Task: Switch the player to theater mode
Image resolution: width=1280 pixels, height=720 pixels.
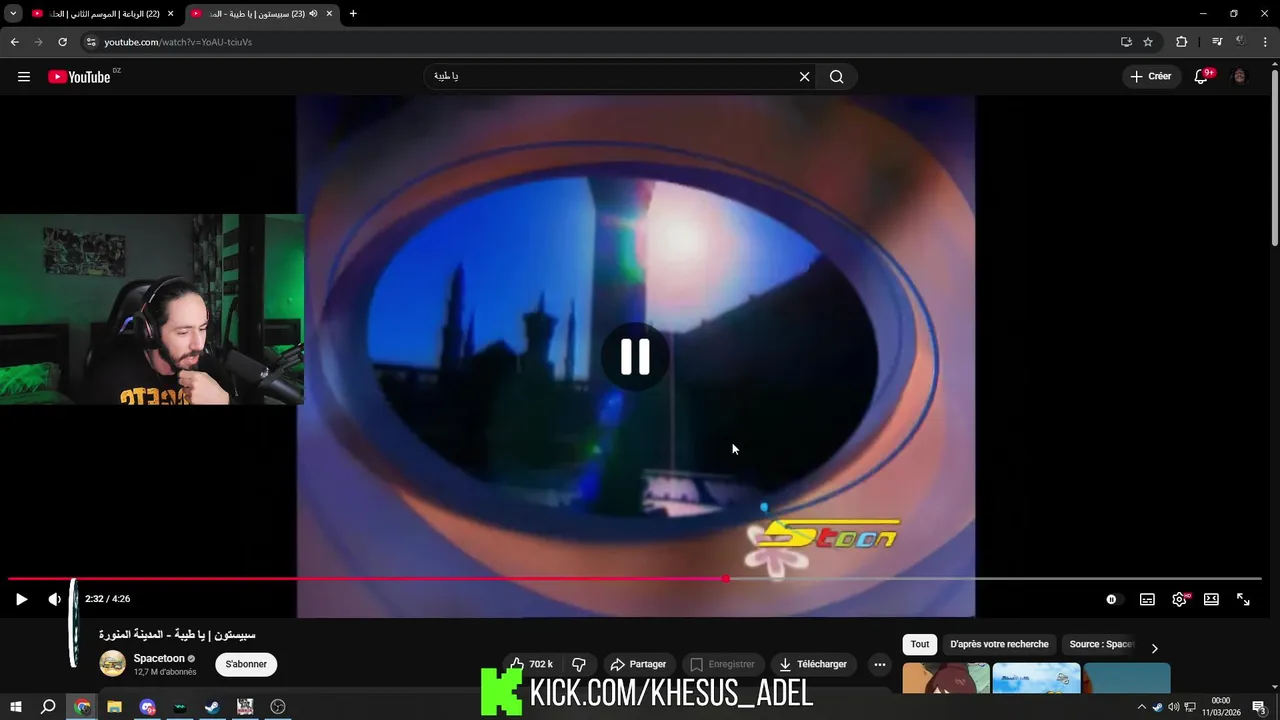Action: point(1211,599)
